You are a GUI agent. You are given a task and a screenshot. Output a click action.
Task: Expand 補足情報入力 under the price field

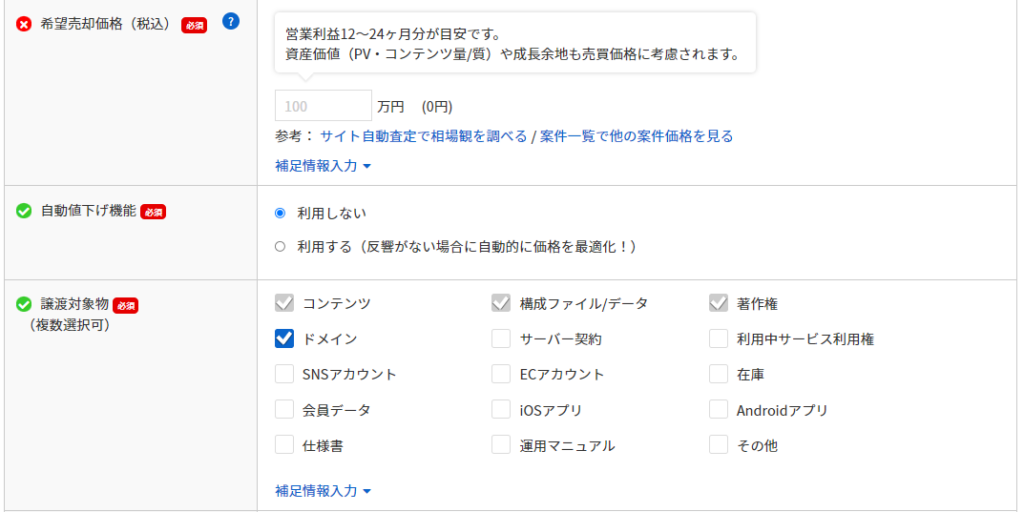[323, 166]
